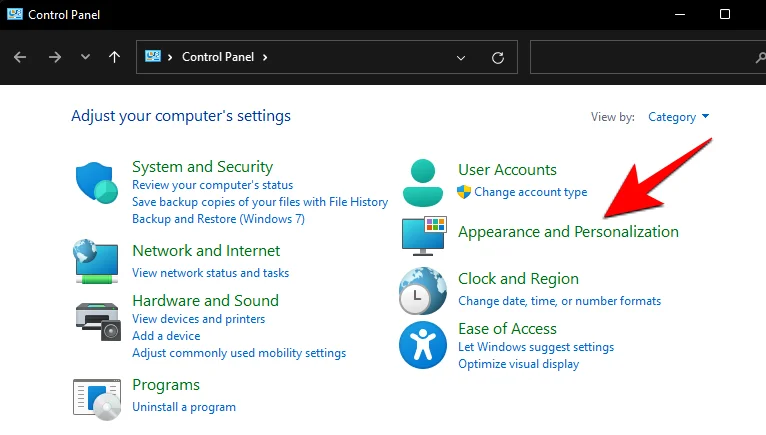The height and width of the screenshot is (435, 766).
Task: Maximize the Control Panel window
Action: click(725, 15)
